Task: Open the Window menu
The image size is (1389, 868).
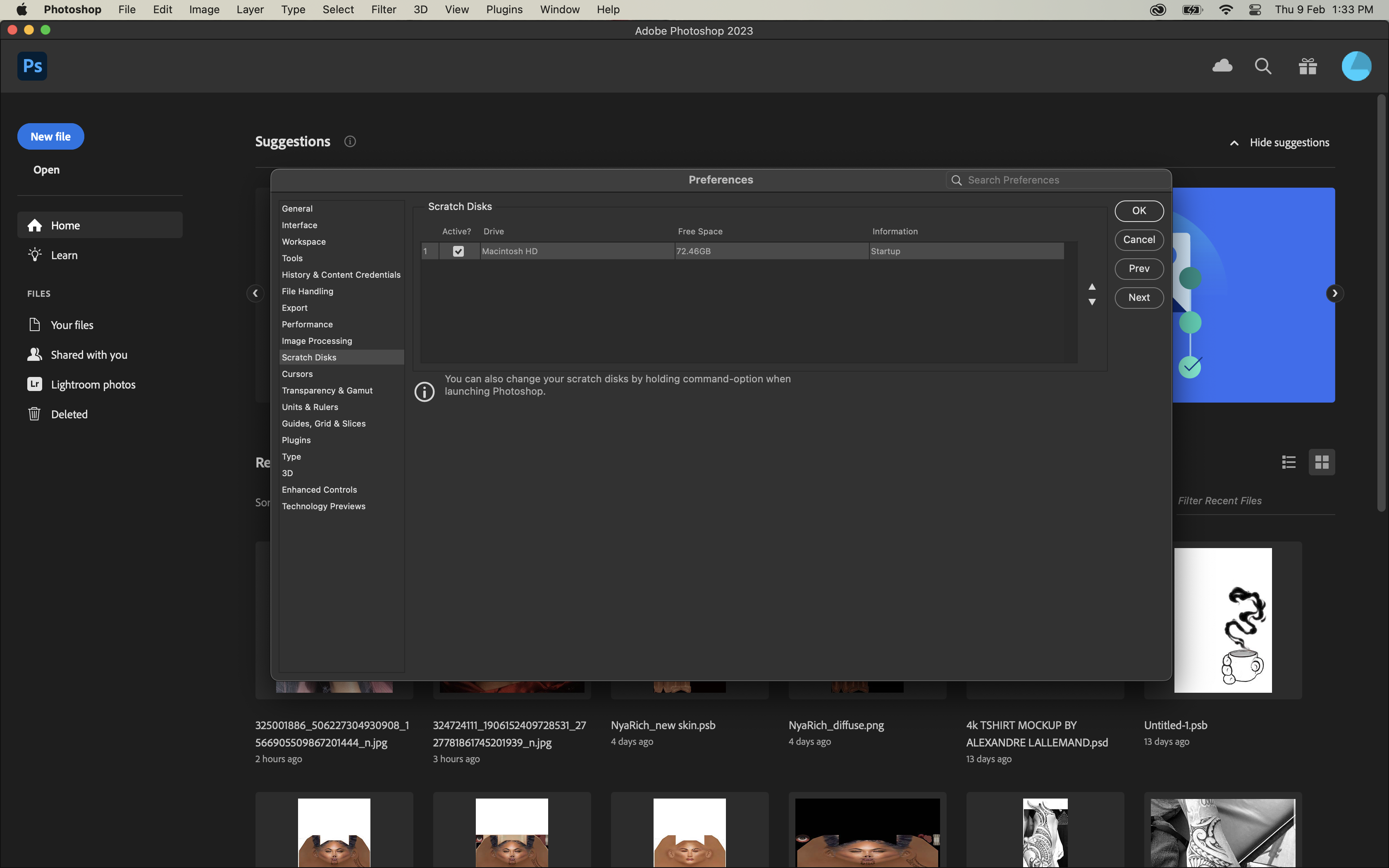Action: click(x=560, y=9)
